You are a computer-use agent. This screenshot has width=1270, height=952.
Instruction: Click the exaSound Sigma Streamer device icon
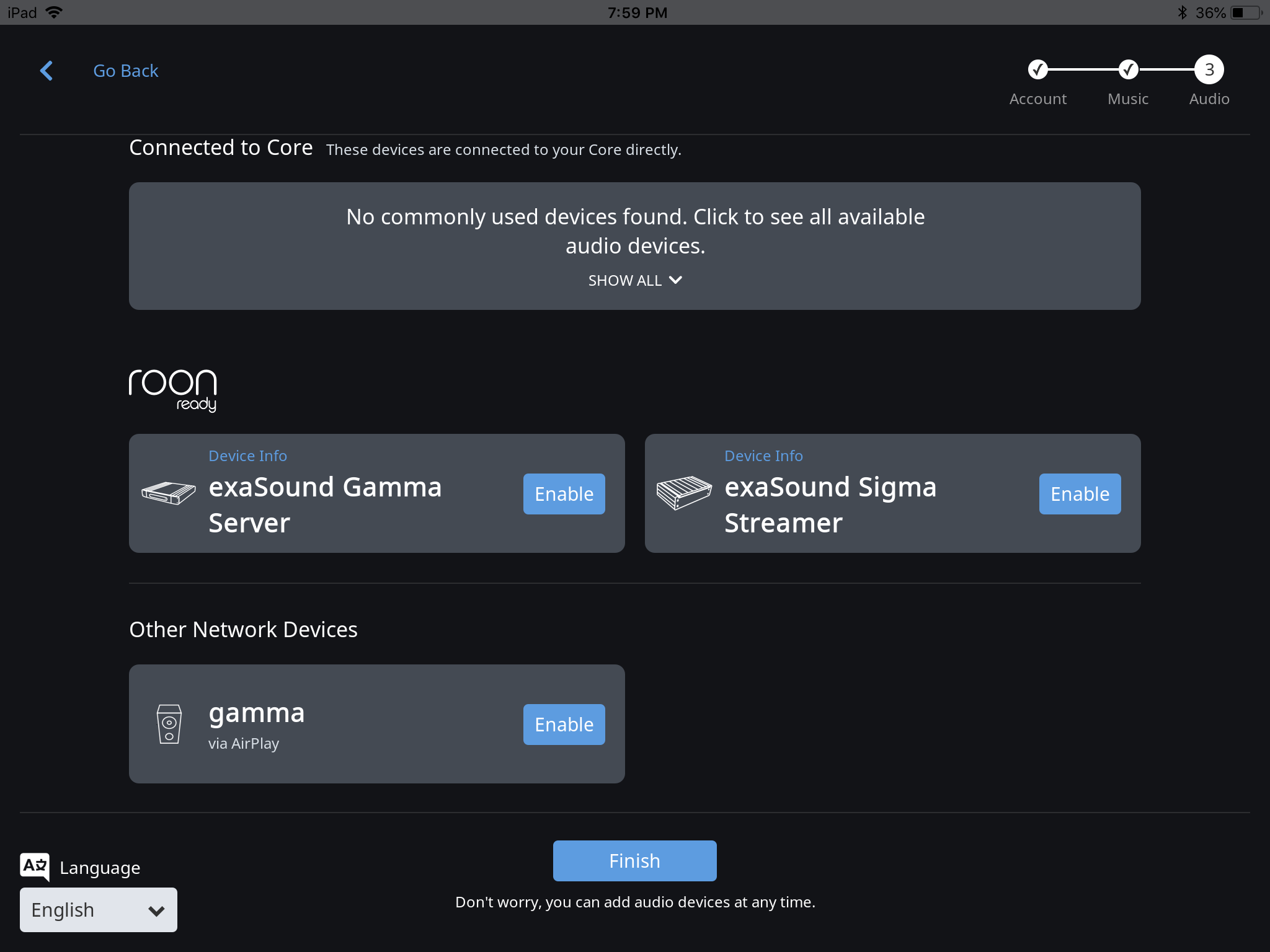tap(684, 493)
